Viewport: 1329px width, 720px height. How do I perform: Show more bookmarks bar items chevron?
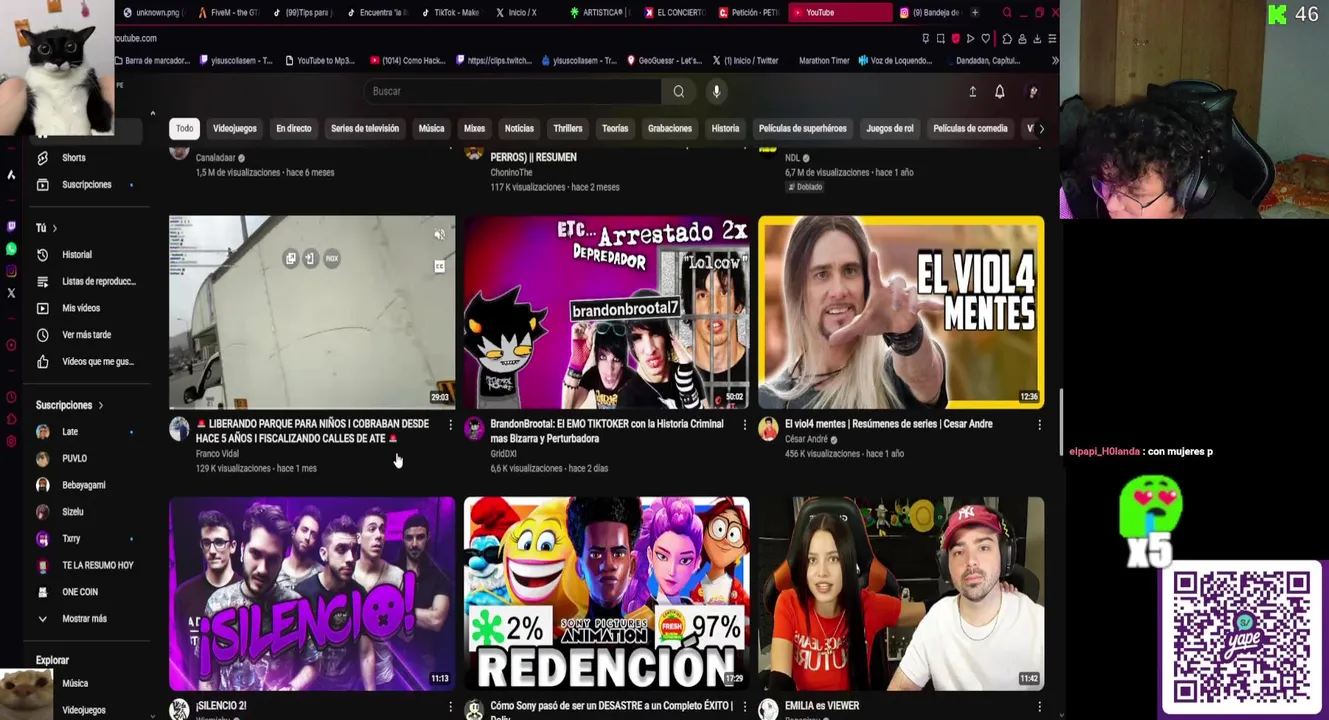click(x=1054, y=61)
